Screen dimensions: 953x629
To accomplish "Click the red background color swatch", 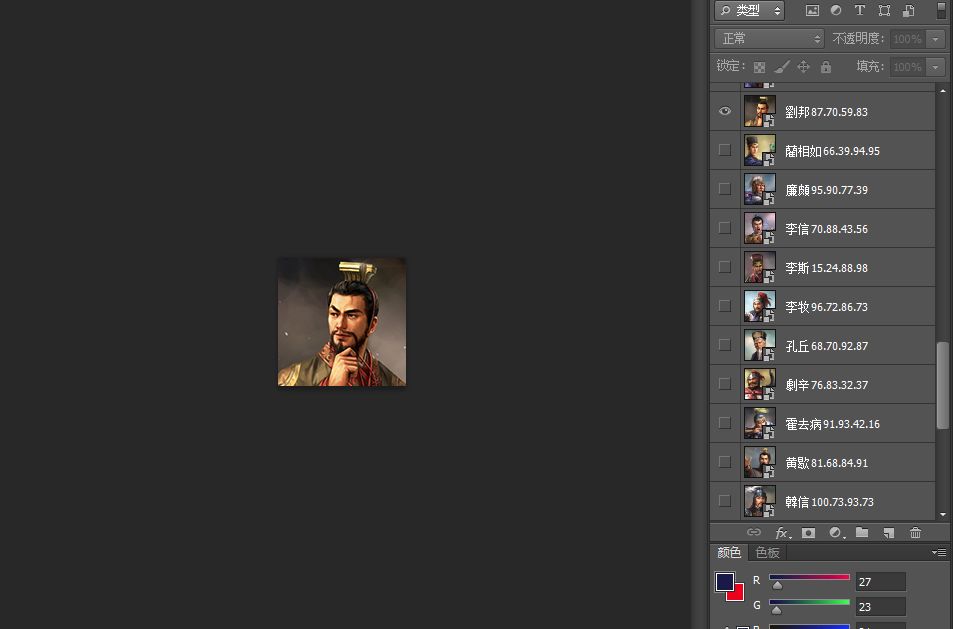I will (738, 594).
